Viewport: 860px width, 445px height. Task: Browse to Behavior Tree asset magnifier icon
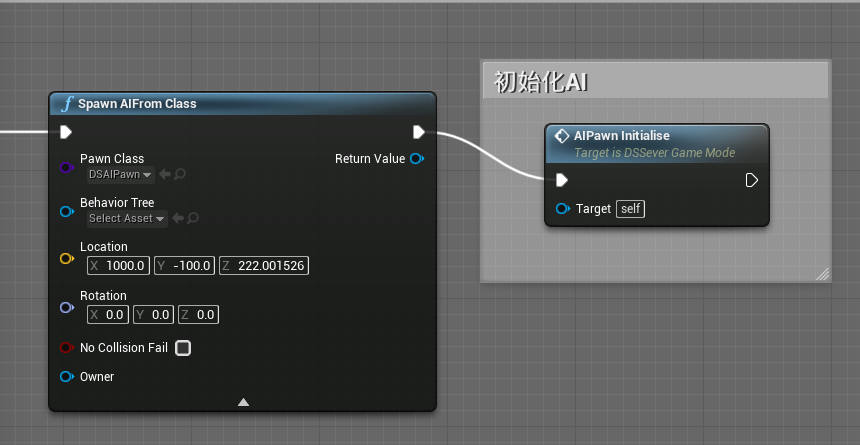point(193,218)
